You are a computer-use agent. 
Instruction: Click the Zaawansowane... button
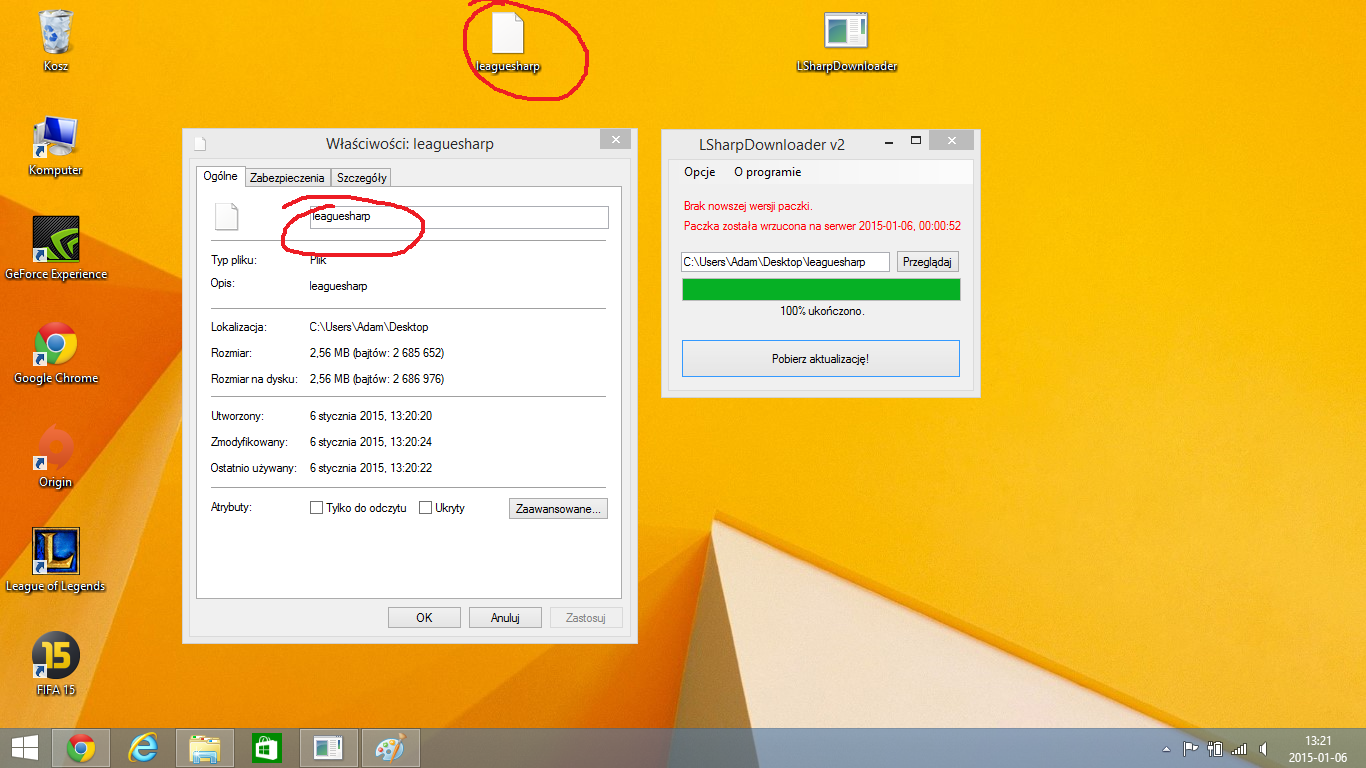pos(558,508)
